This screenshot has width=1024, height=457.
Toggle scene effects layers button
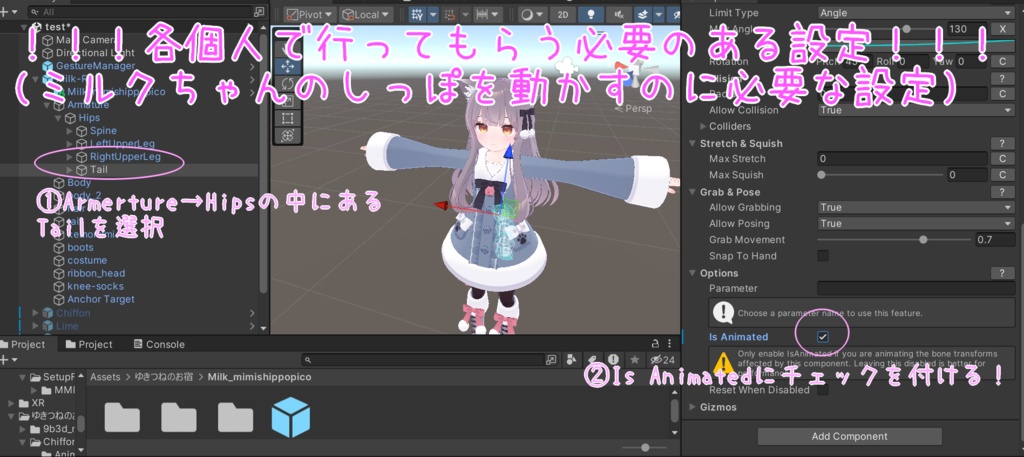click(643, 14)
